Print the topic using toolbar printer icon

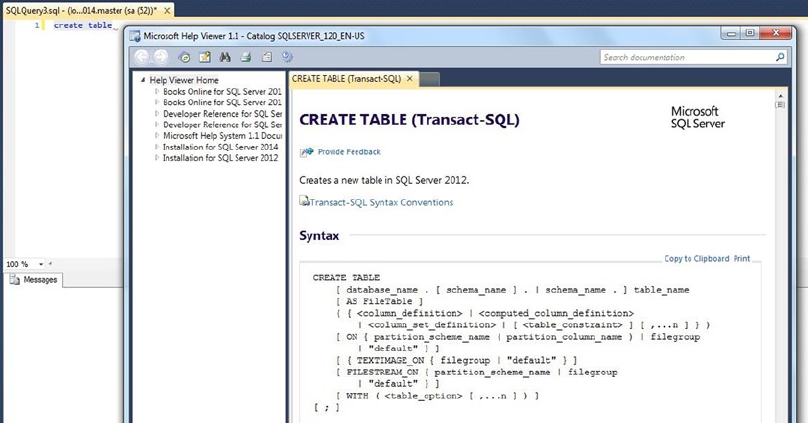[246, 57]
